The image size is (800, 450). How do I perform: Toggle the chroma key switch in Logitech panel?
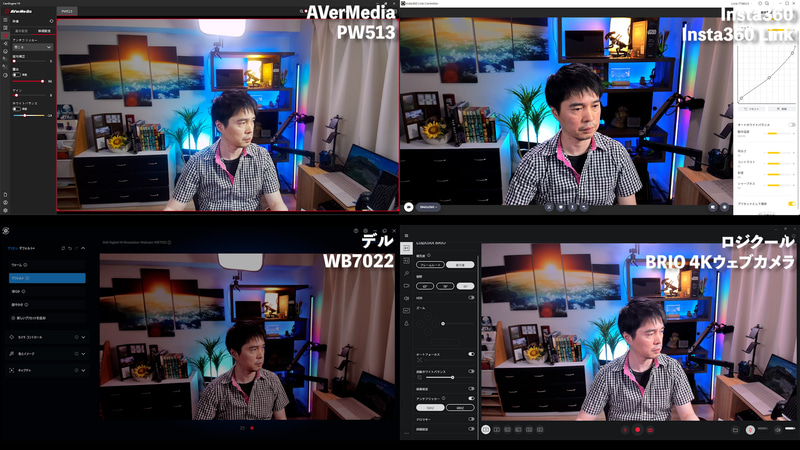pos(471,419)
